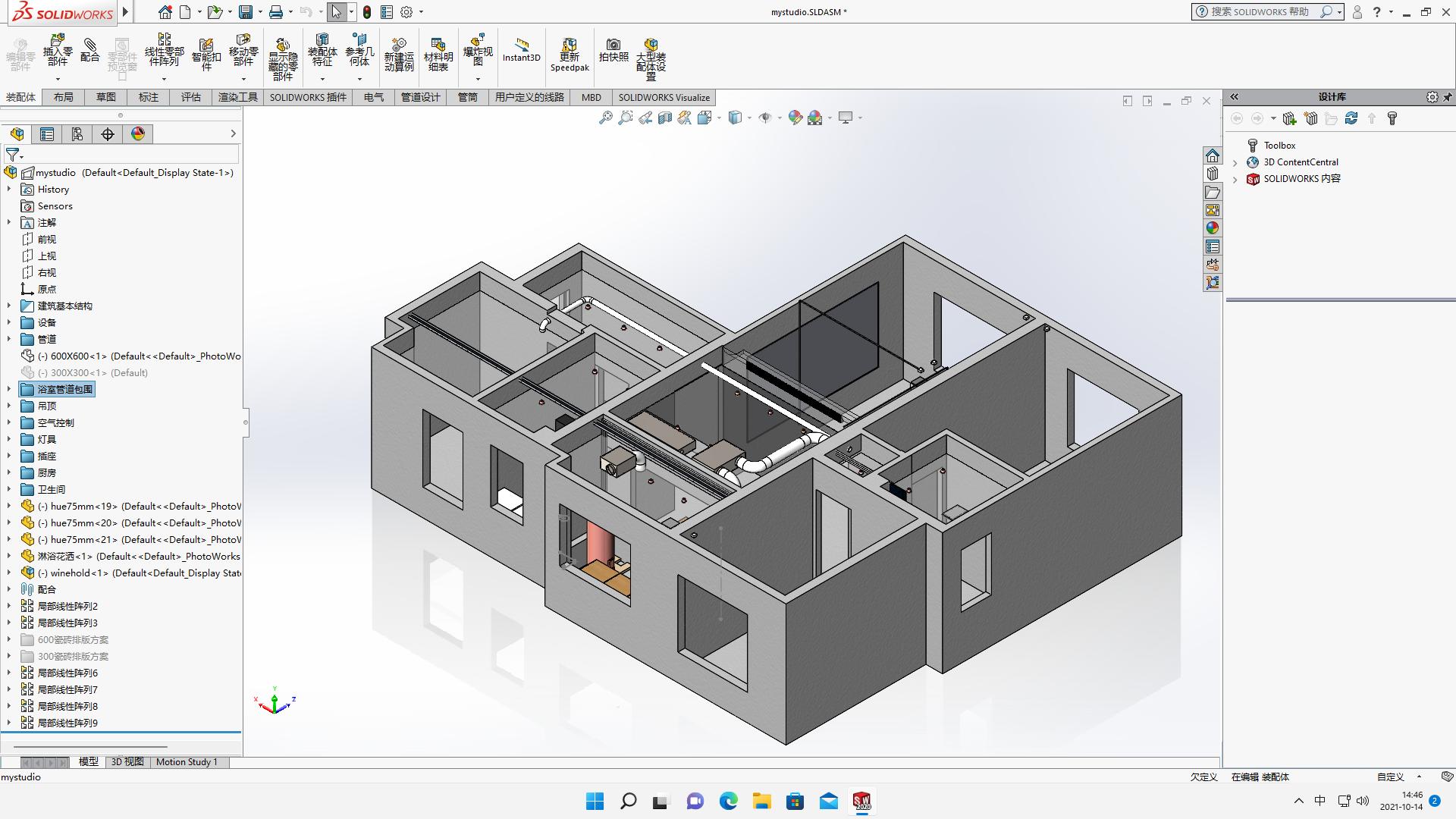The width and height of the screenshot is (1456, 819).
Task: Switch to the PropertyManager tab in feature panel
Action: [x=48, y=134]
